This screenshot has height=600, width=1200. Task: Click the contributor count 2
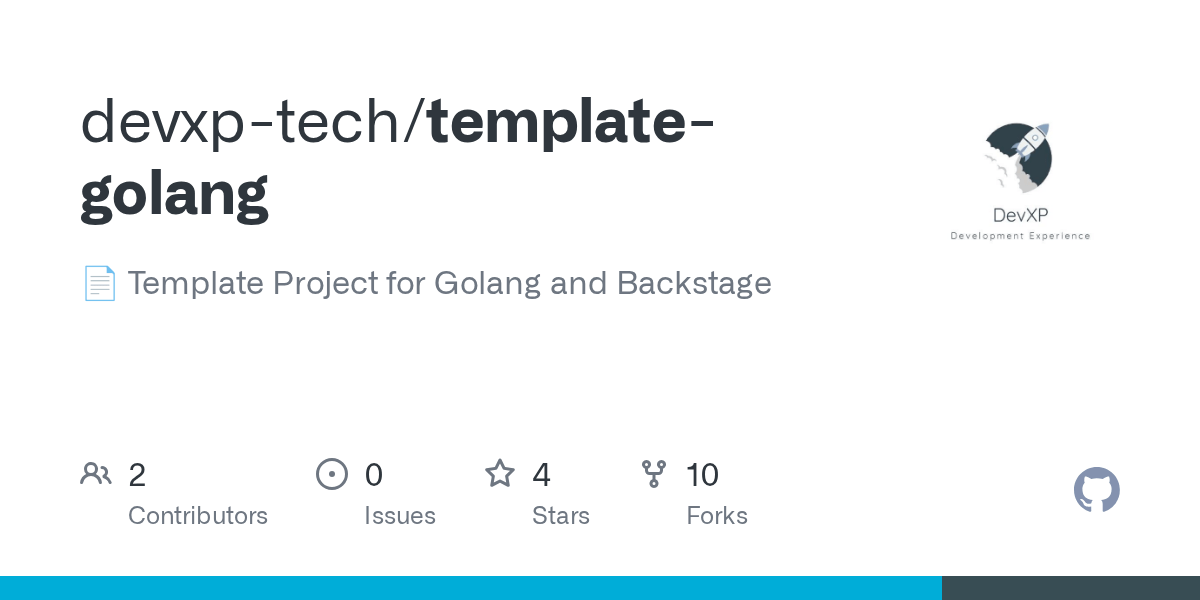click(137, 475)
